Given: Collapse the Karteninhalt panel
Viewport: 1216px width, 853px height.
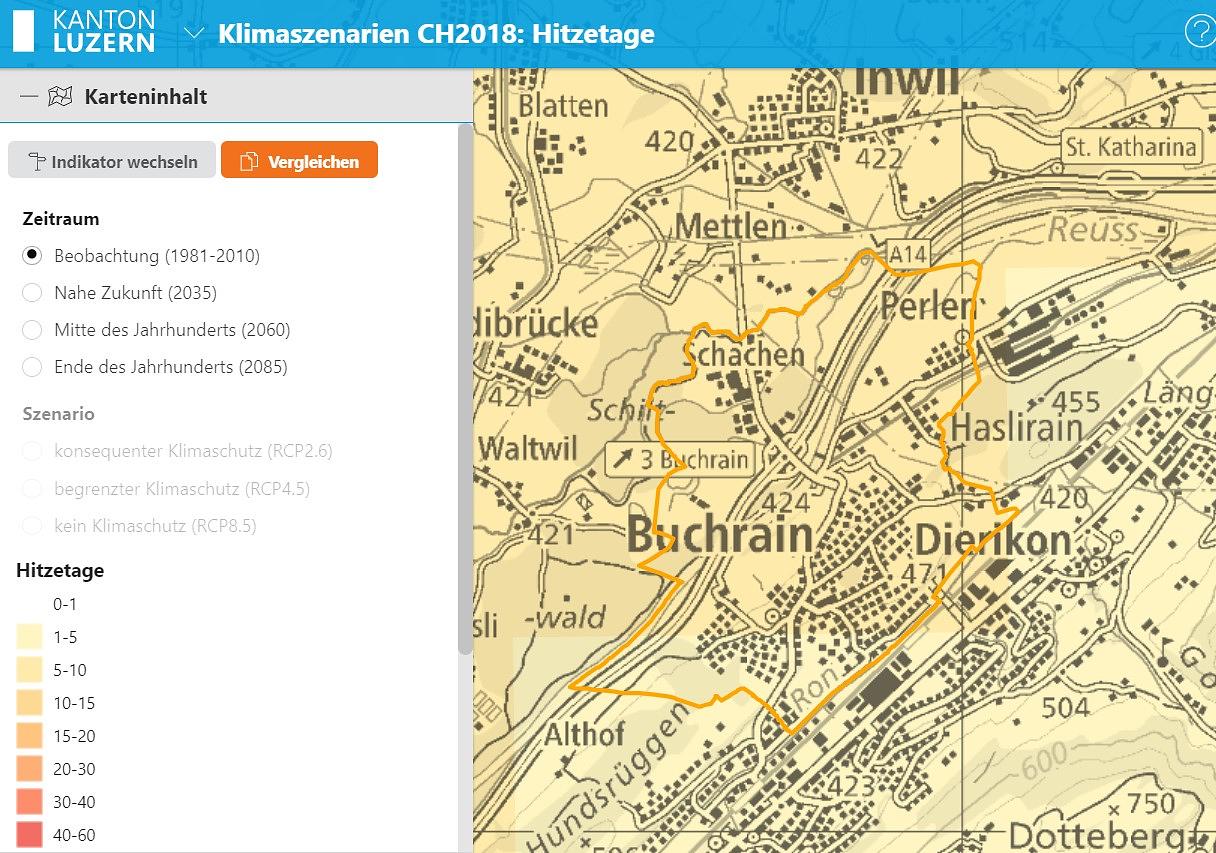Looking at the screenshot, I should click(x=28, y=96).
